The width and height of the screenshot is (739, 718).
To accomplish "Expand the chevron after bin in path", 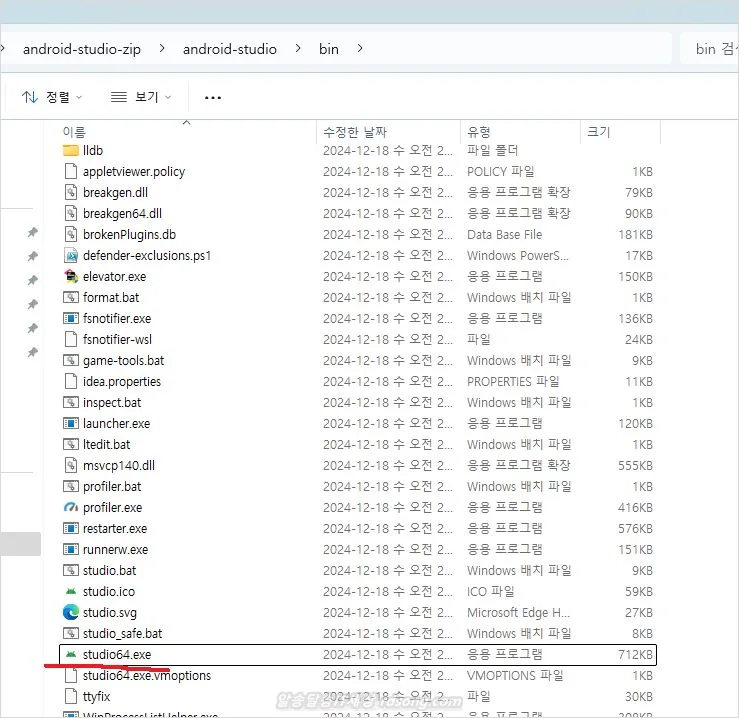I will pos(360,48).
